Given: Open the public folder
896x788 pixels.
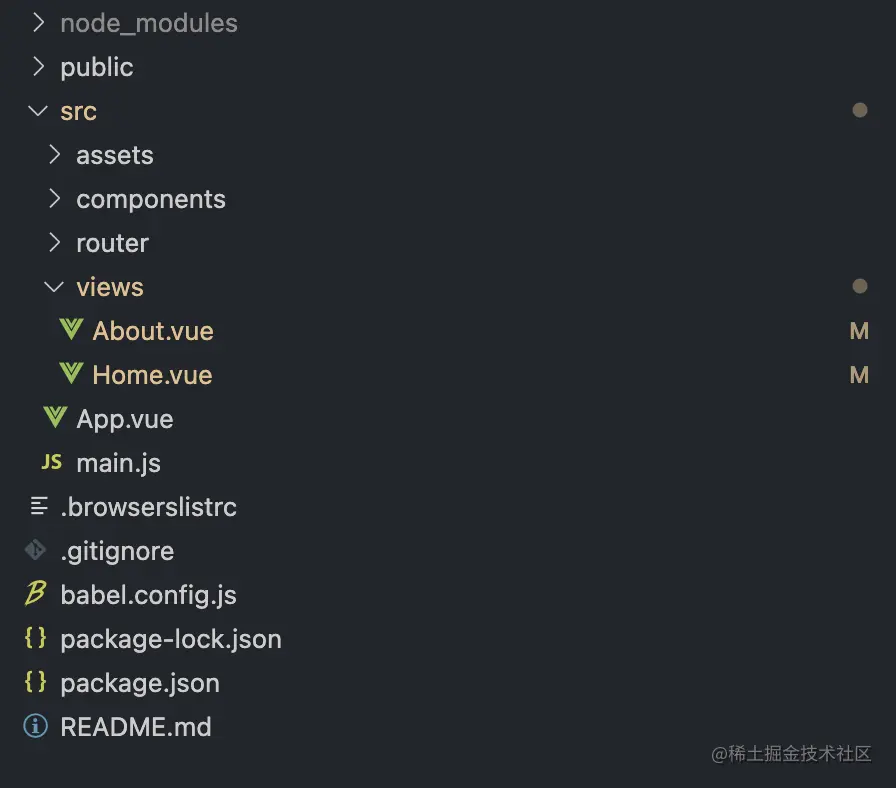Looking at the screenshot, I should [x=96, y=67].
